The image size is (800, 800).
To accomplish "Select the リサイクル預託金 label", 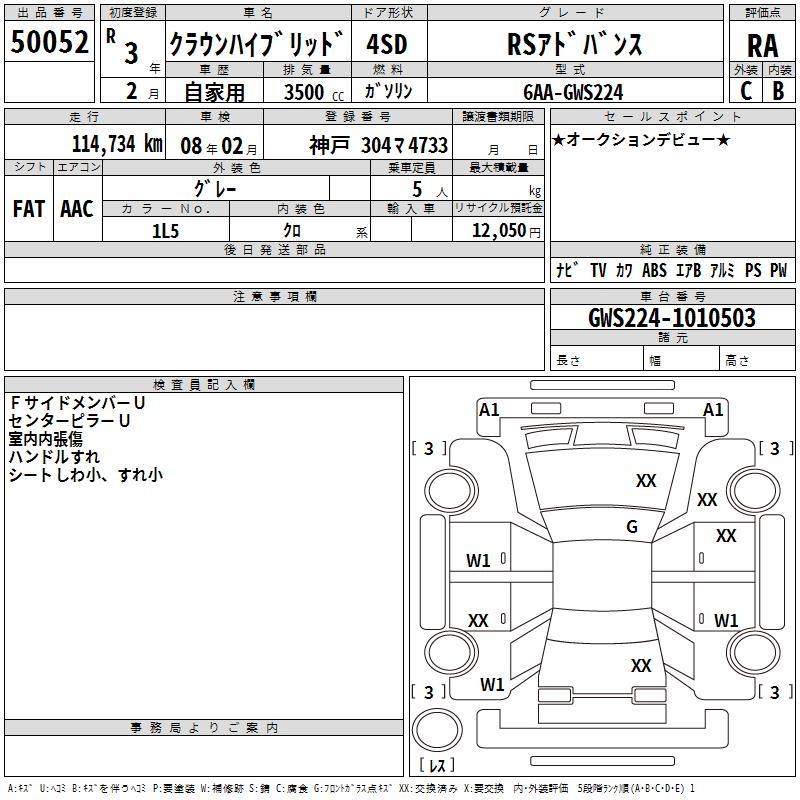I will point(498,208).
